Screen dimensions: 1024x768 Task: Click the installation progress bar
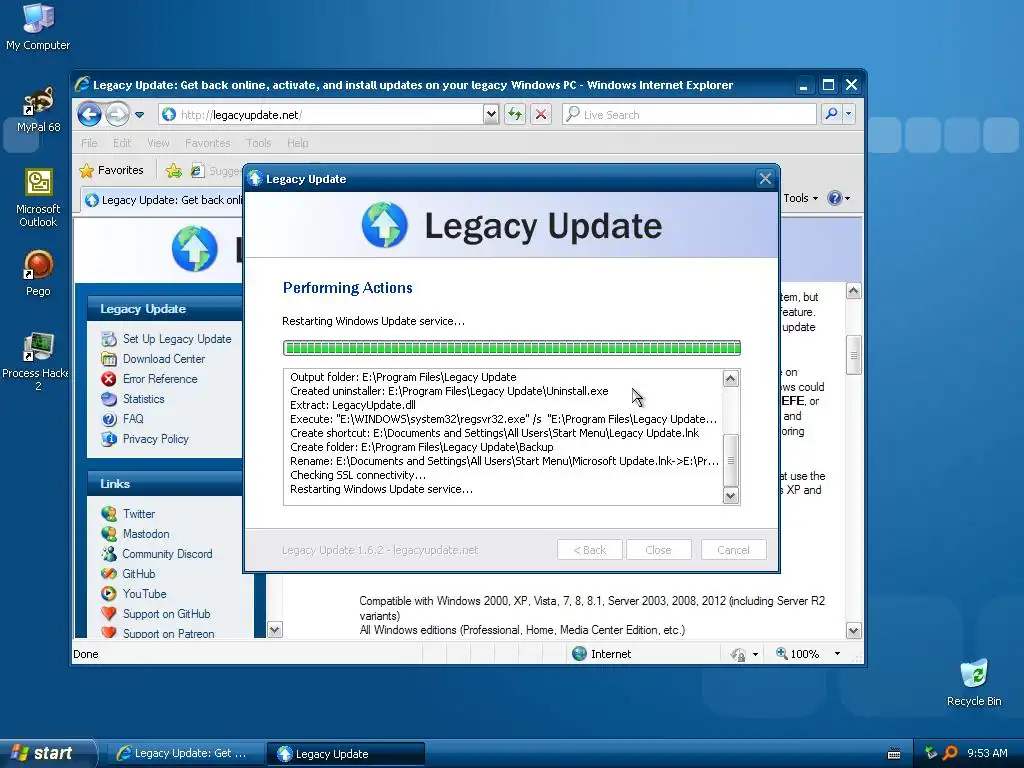(x=512, y=348)
